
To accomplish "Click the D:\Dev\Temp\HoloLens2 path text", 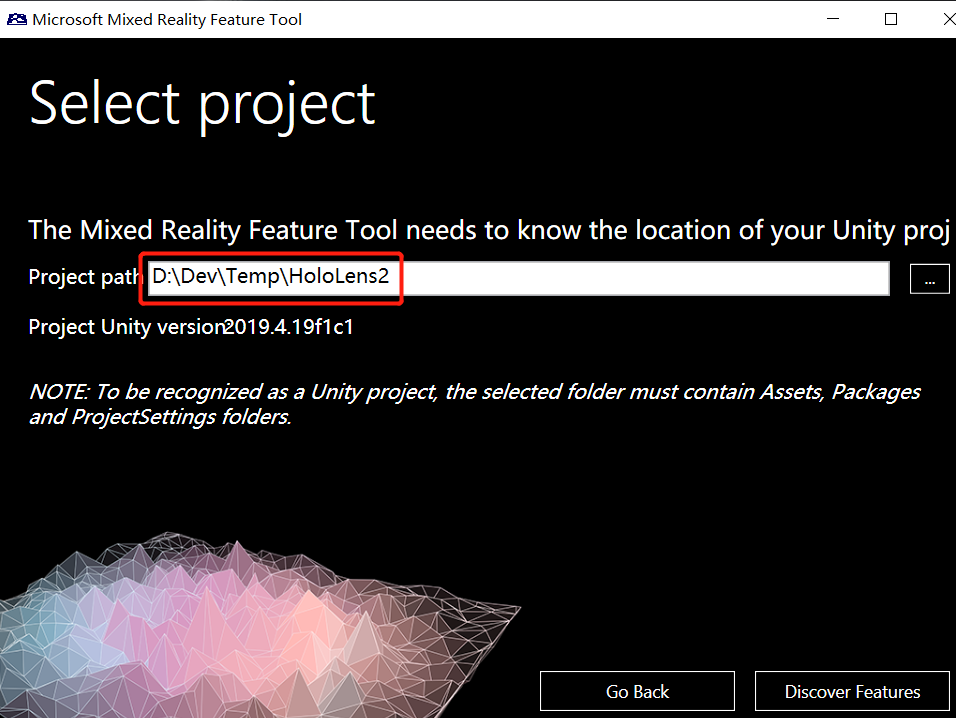I will pos(270,277).
